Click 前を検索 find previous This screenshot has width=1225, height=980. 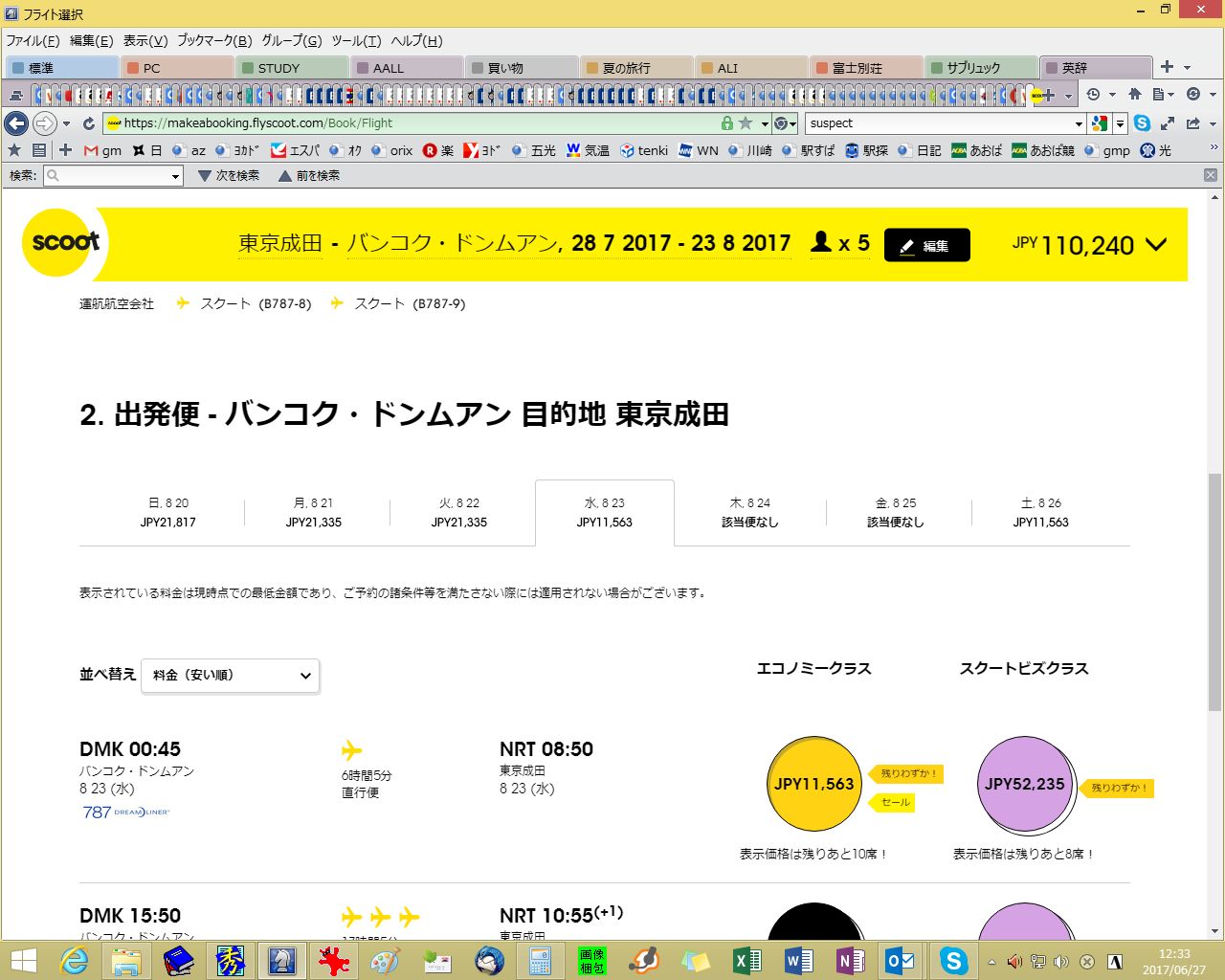coord(309,176)
